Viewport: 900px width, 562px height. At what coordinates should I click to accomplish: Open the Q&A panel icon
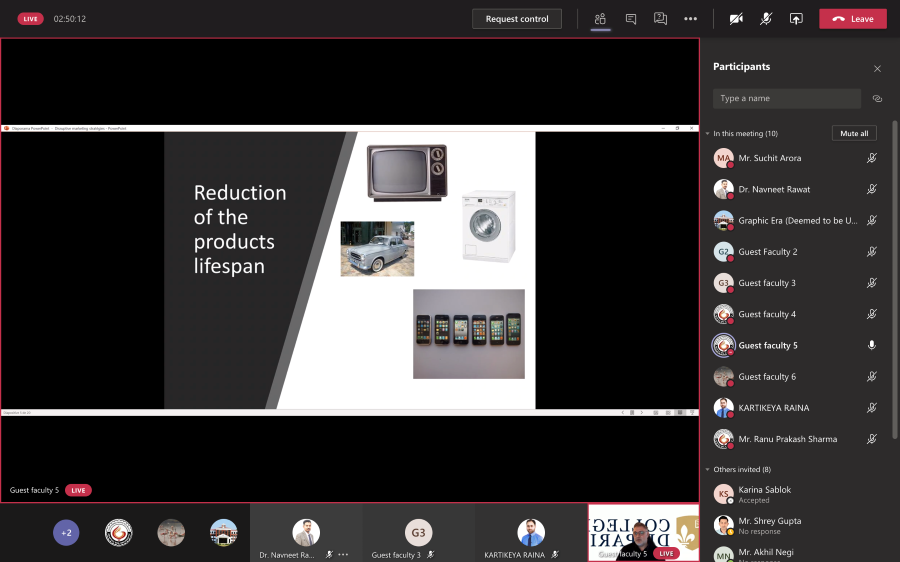[660, 19]
